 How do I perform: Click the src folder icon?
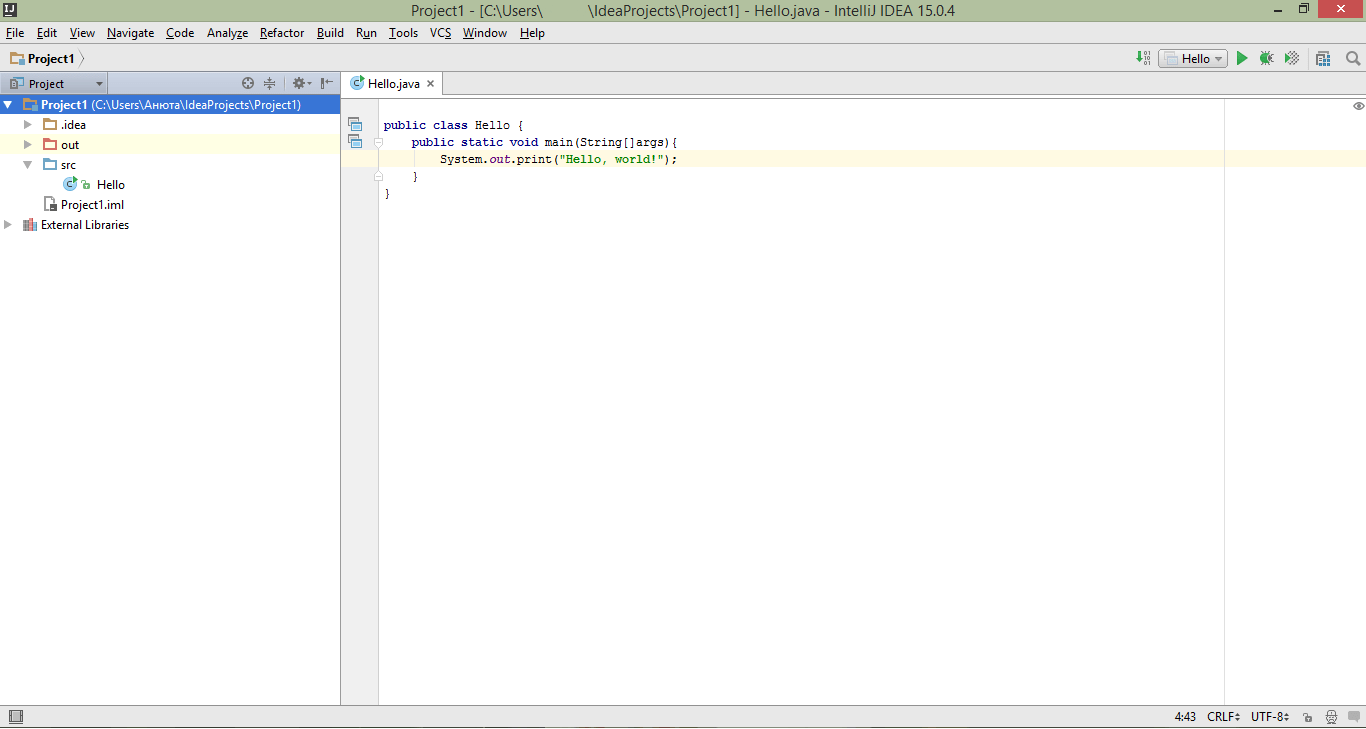[x=50, y=164]
